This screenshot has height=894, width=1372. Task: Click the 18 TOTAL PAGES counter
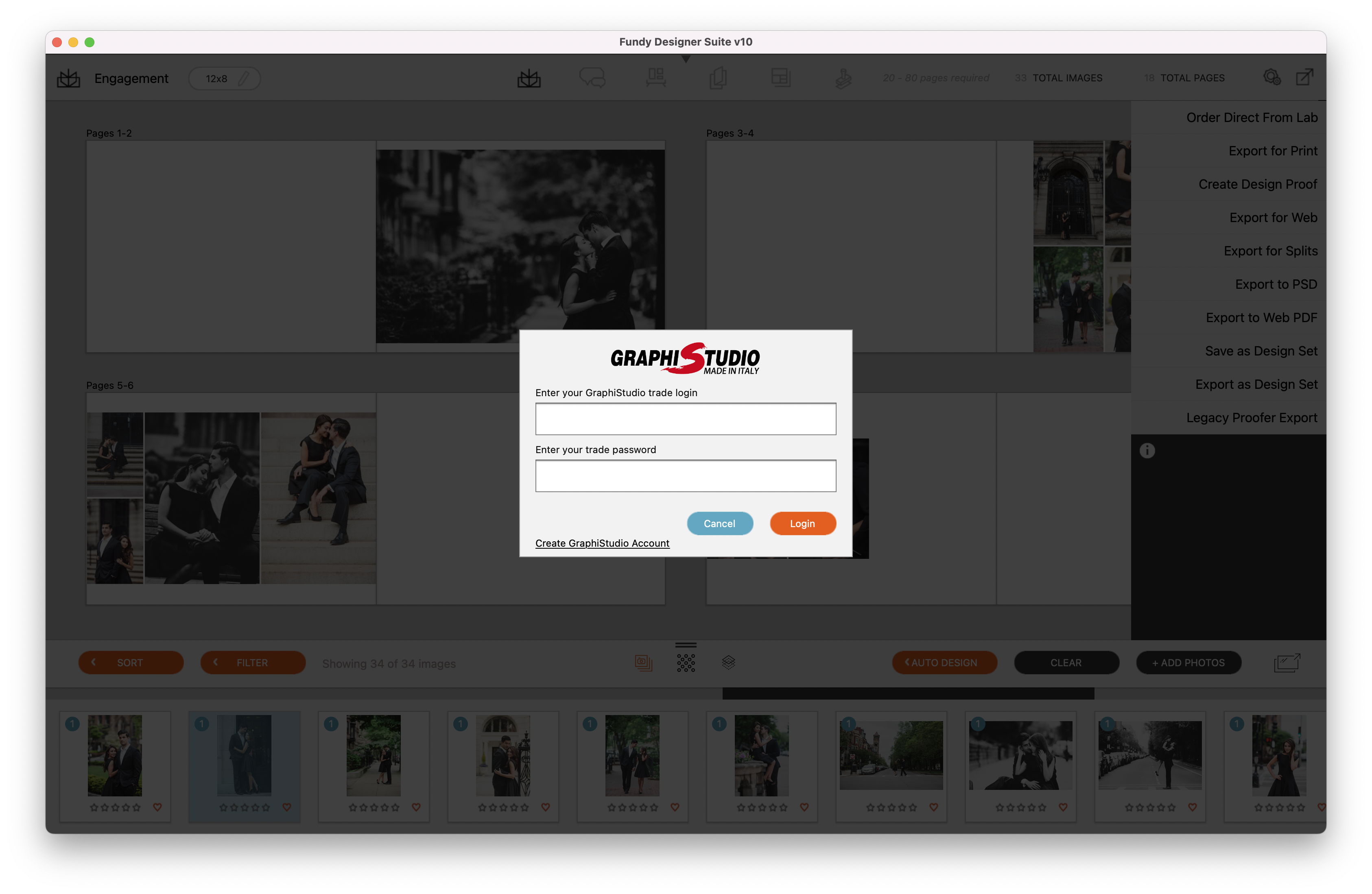[1184, 78]
